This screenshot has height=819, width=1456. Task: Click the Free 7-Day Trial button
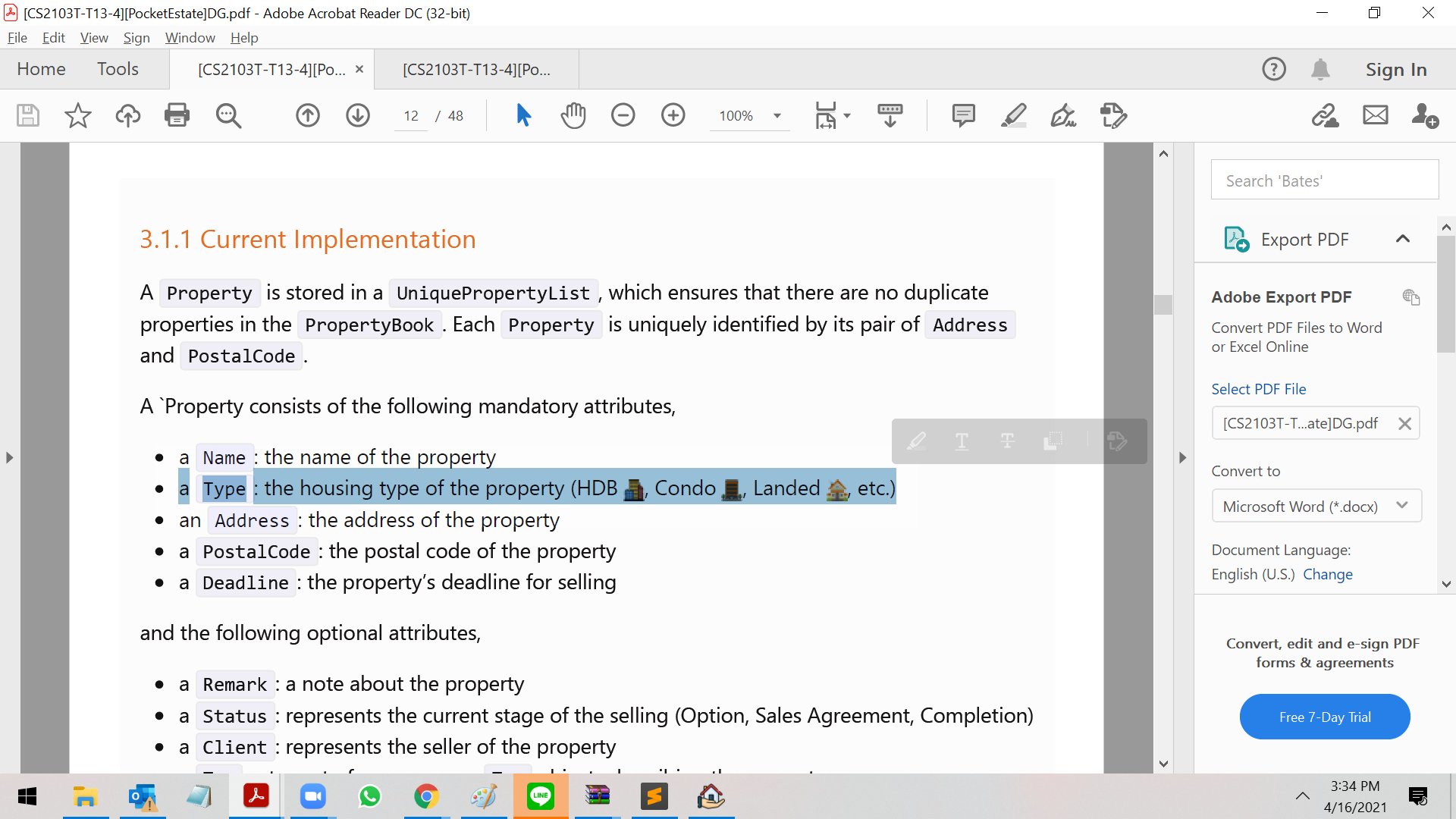[x=1324, y=717]
